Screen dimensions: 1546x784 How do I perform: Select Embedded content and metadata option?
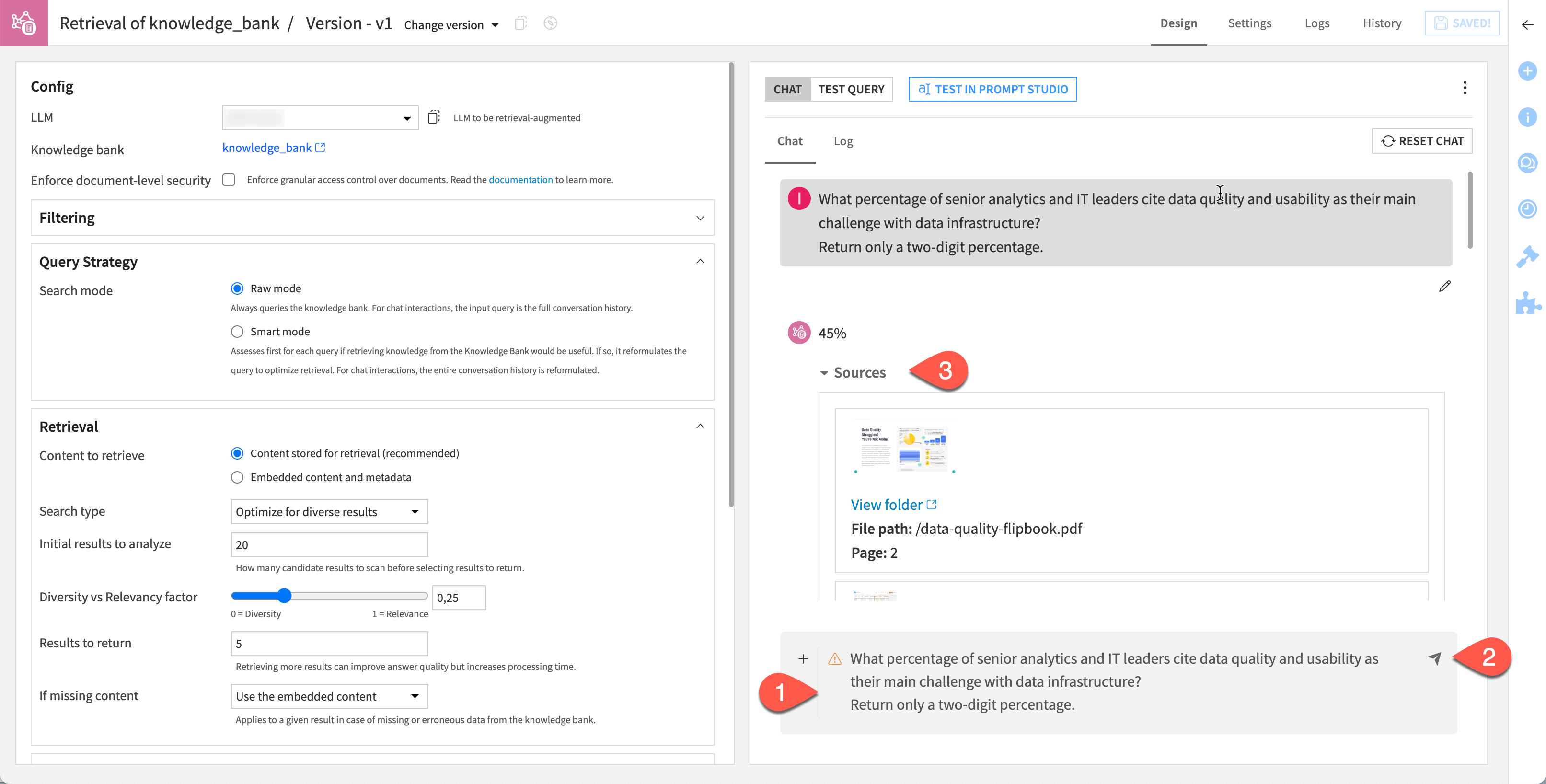pyautogui.click(x=237, y=477)
